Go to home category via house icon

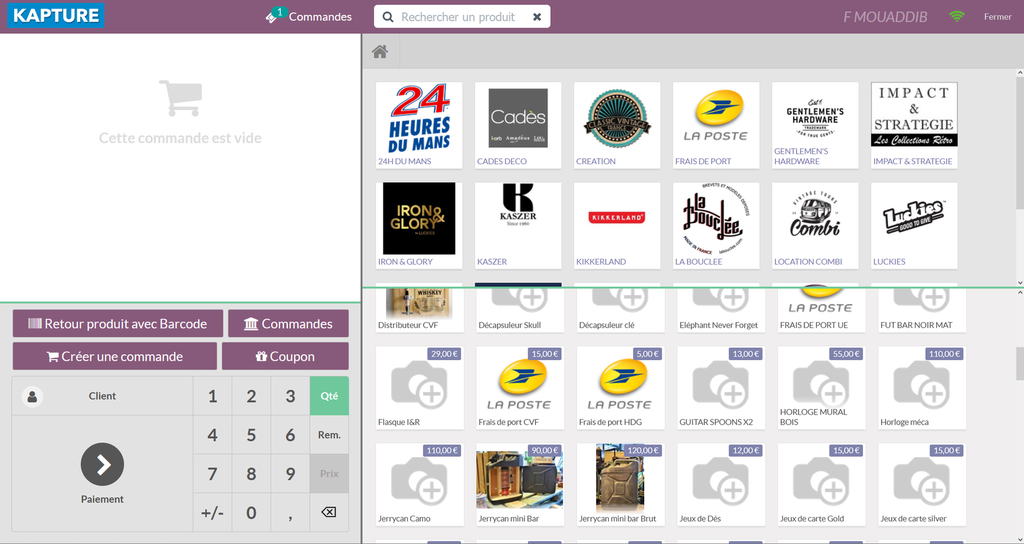point(380,52)
